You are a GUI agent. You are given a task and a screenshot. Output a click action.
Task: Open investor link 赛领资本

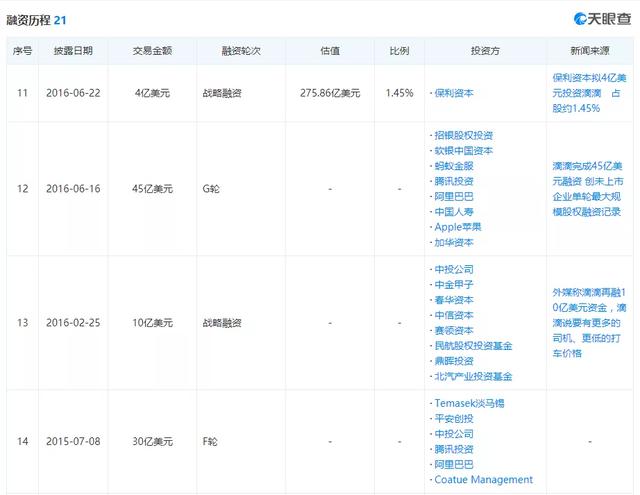[x=454, y=331]
